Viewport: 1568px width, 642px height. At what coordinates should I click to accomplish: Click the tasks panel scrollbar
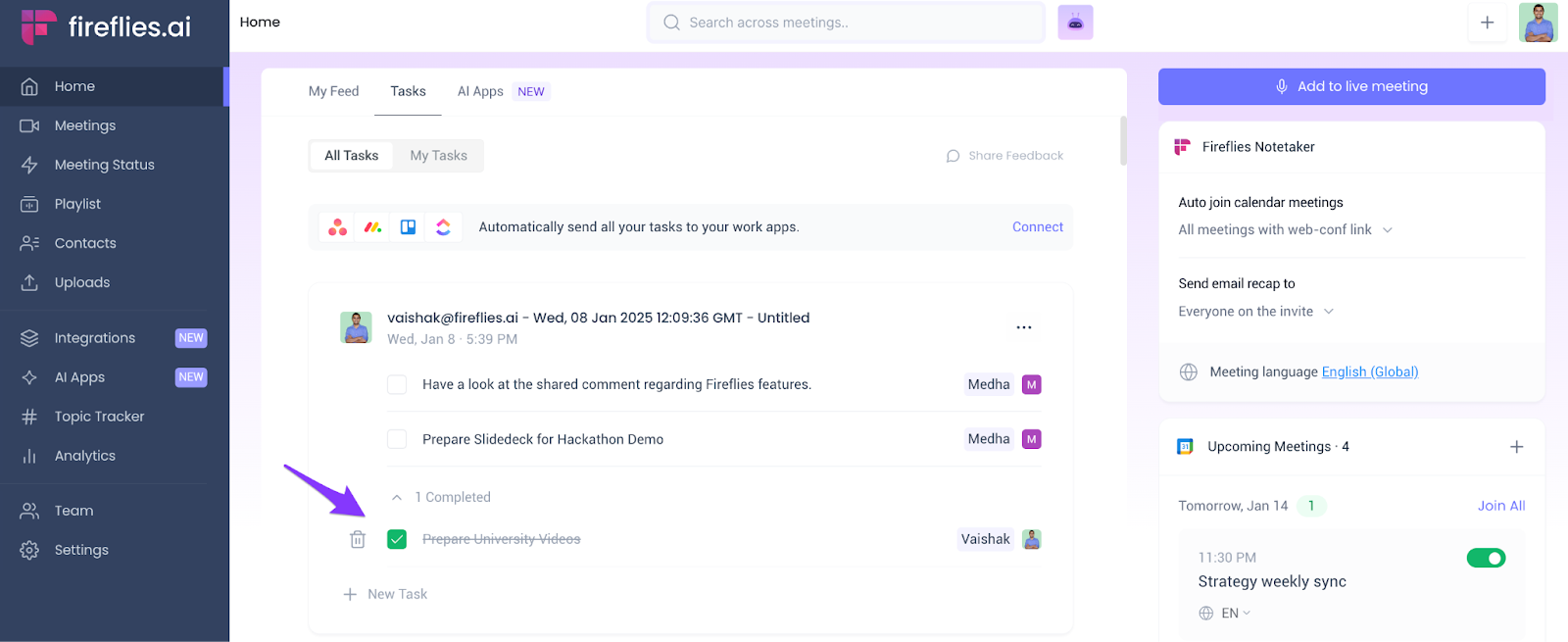tap(1123, 141)
